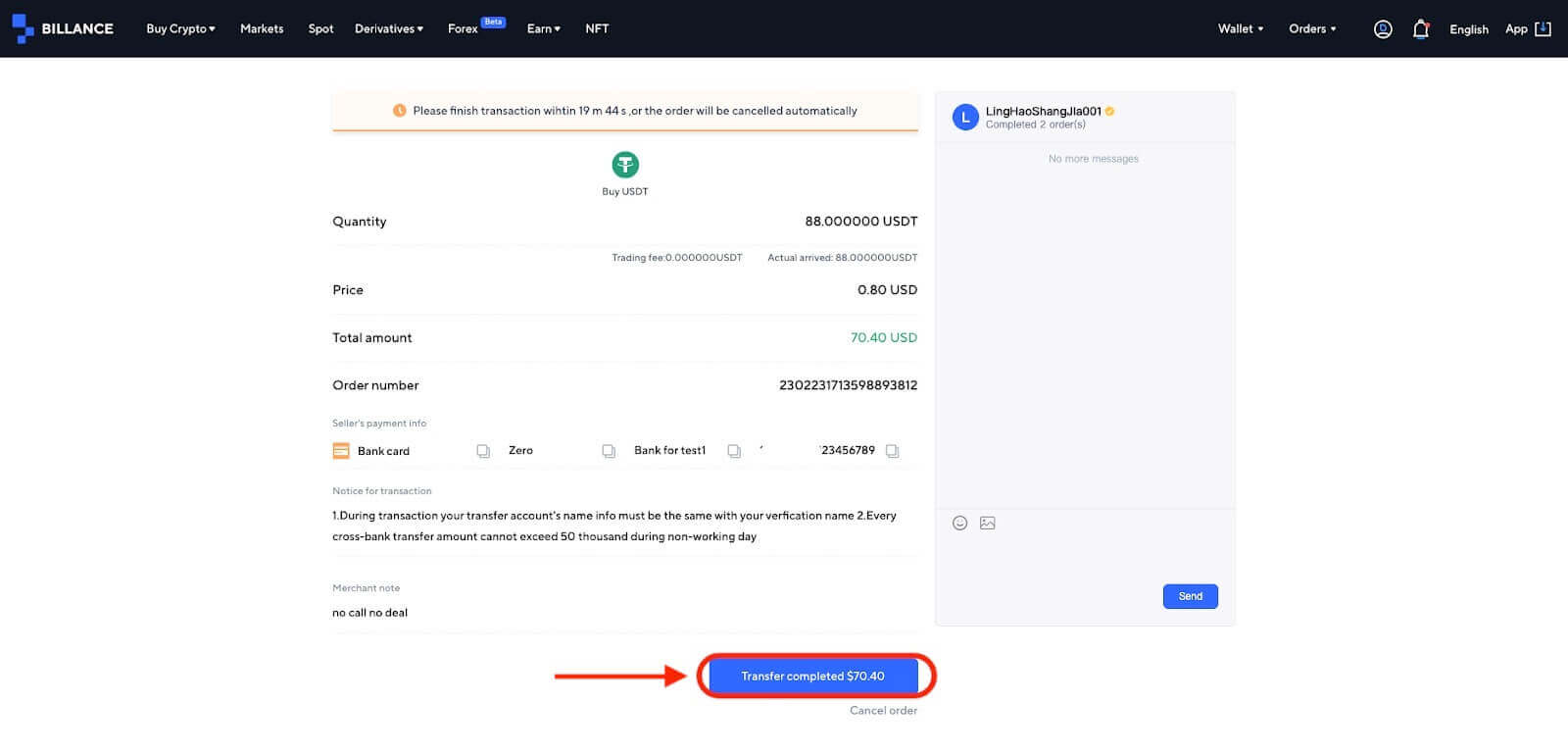Viewport: 1568px width, 752px height.
Task: Click the quantity 88.000000 USDT
Action: (x=861, y=222)
